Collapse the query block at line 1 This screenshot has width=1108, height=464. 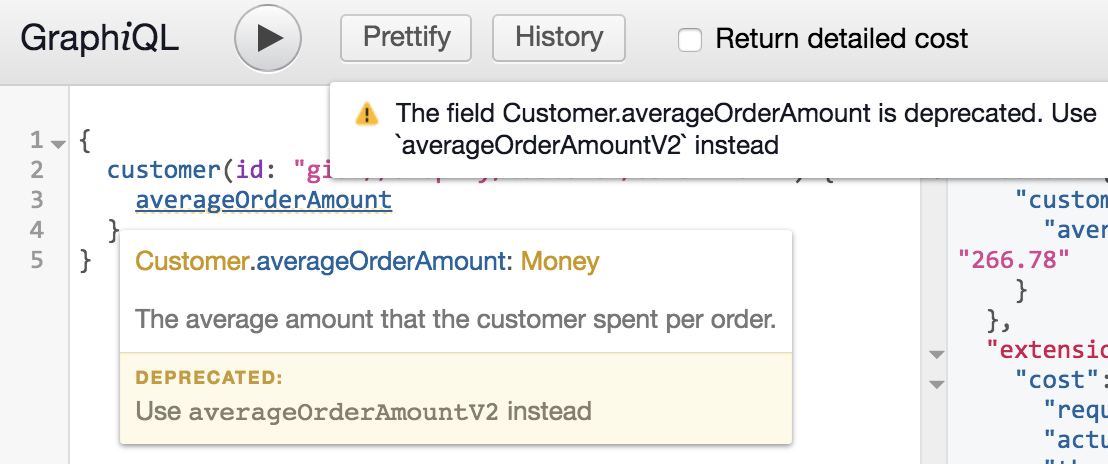59,142
